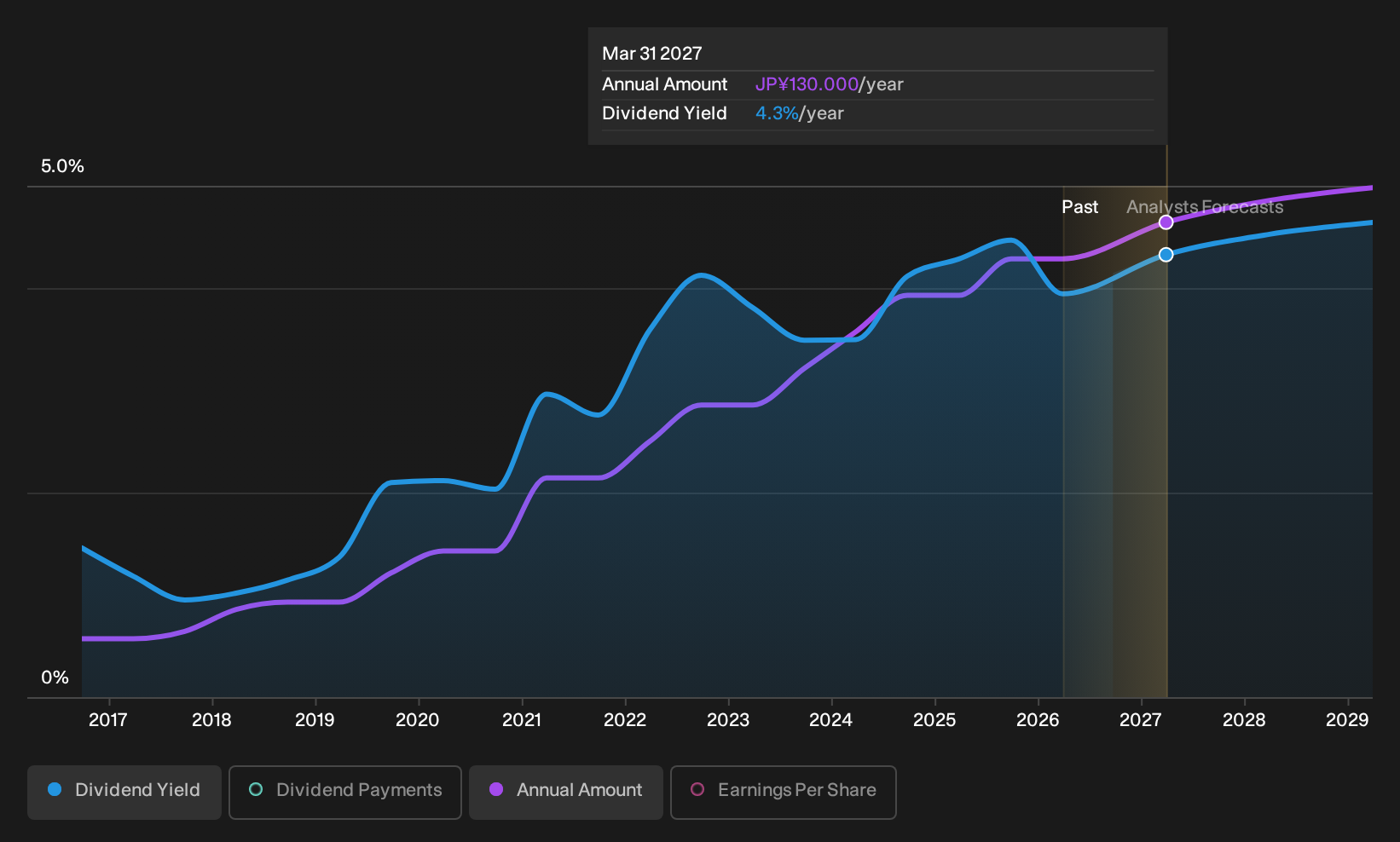
Task: Click the 2019 x-axis label
Action: click(x=315, y=720)
